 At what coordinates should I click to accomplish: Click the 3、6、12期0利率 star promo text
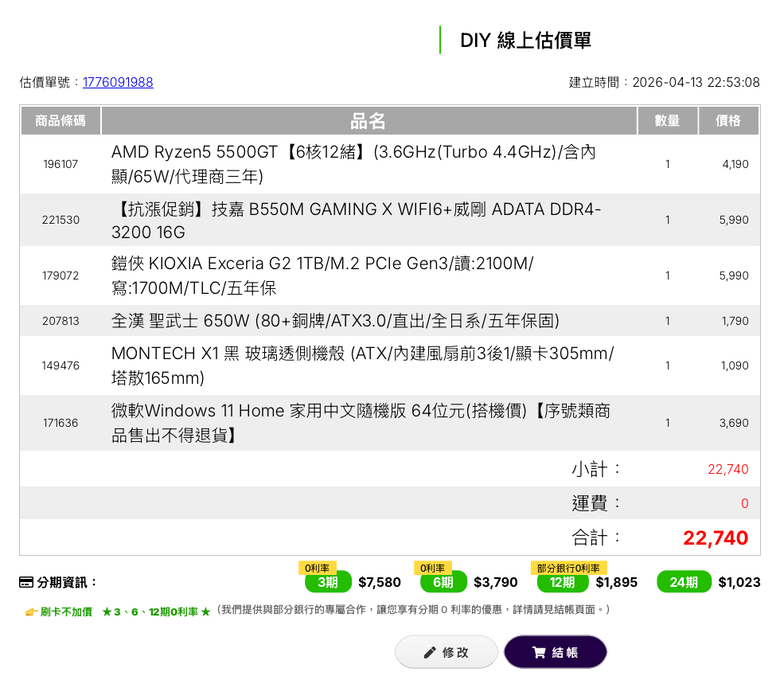tap(156, 612)
